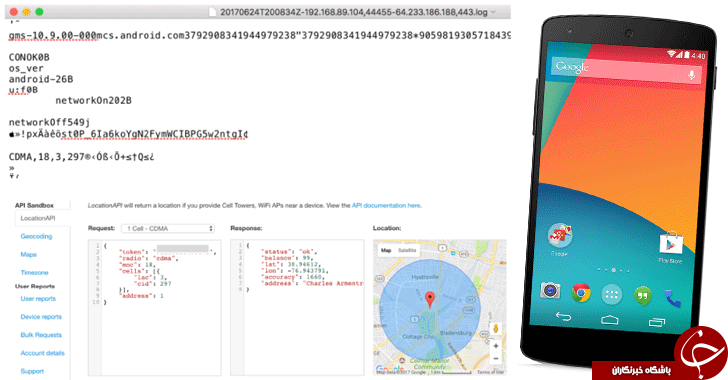Screen dimensions: 728x380
Task: Click the 'android-26B' line in the log
Action: [41, 79]
